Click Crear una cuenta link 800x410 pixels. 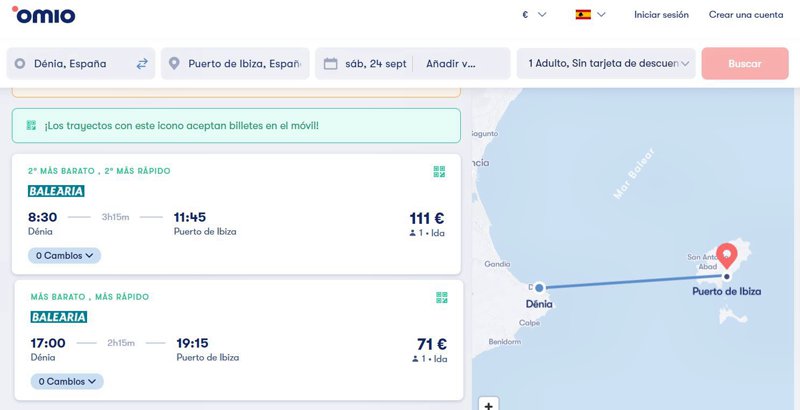pos(746,15)
